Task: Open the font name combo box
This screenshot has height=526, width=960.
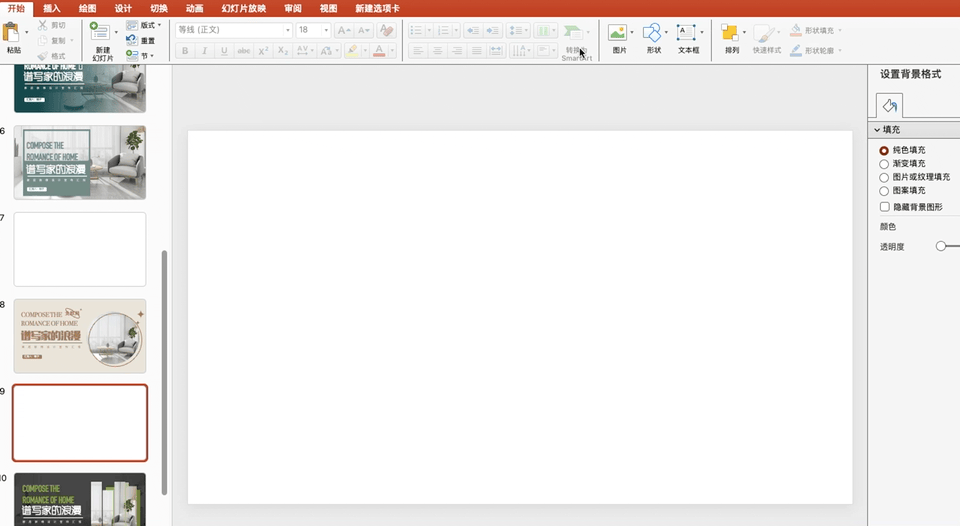Action: point(233,30)
